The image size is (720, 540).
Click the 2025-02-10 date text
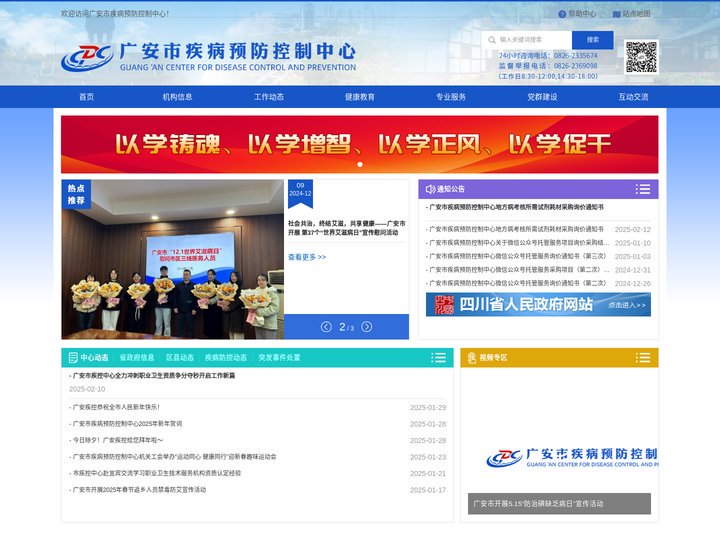pyautogui.click(x=87, y=389)
